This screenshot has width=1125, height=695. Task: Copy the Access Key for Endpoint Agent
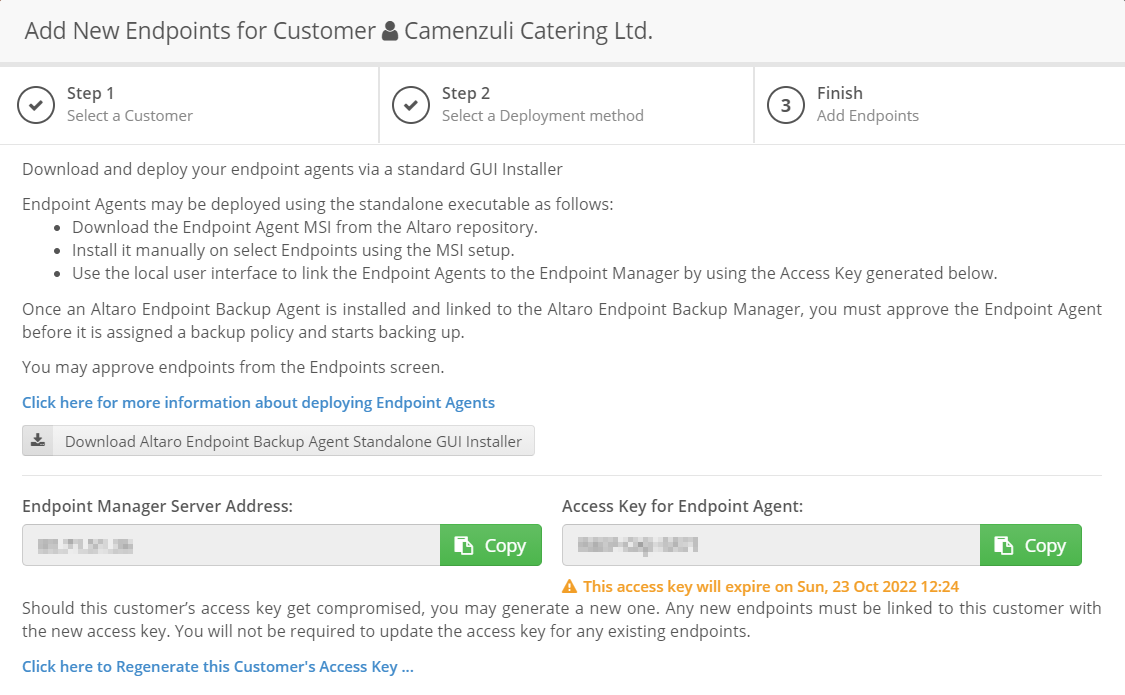(x=1030, y=545)
